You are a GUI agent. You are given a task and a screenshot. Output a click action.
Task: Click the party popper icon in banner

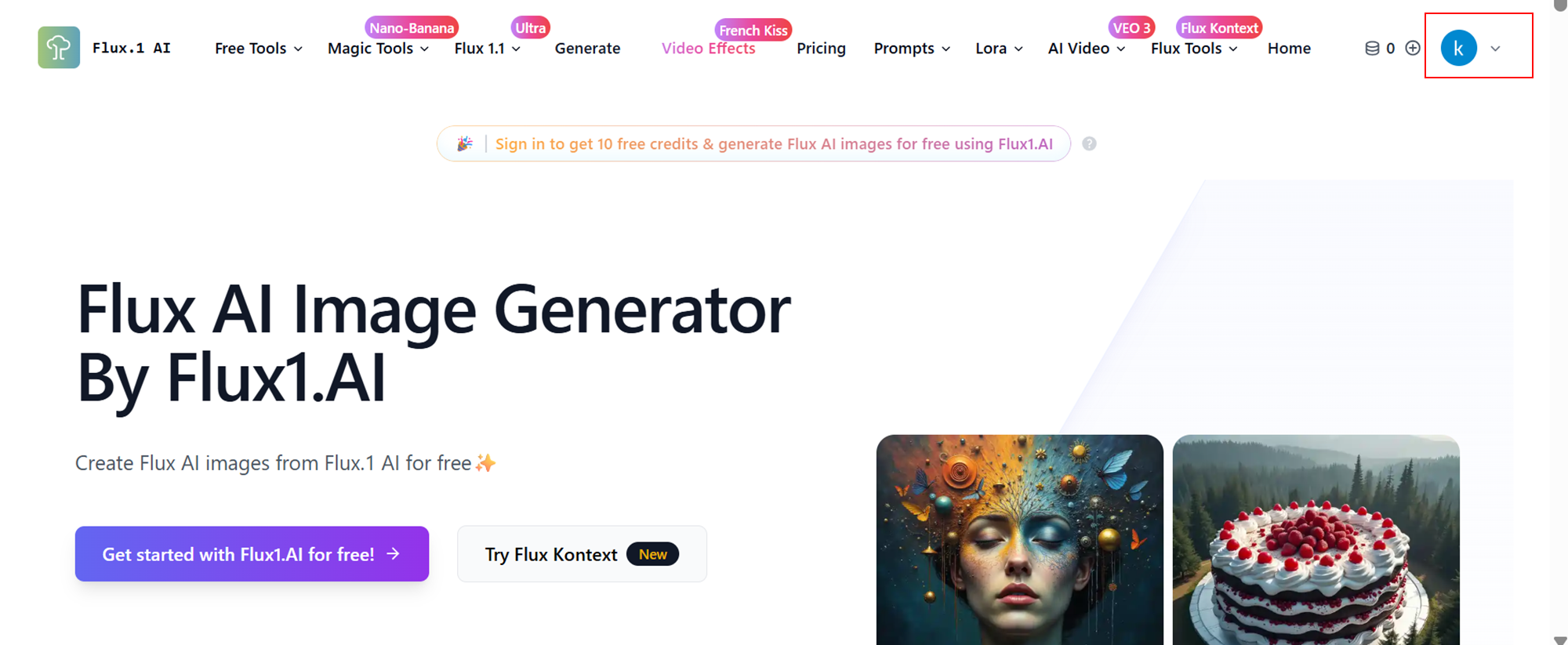[x=465, y=144]
